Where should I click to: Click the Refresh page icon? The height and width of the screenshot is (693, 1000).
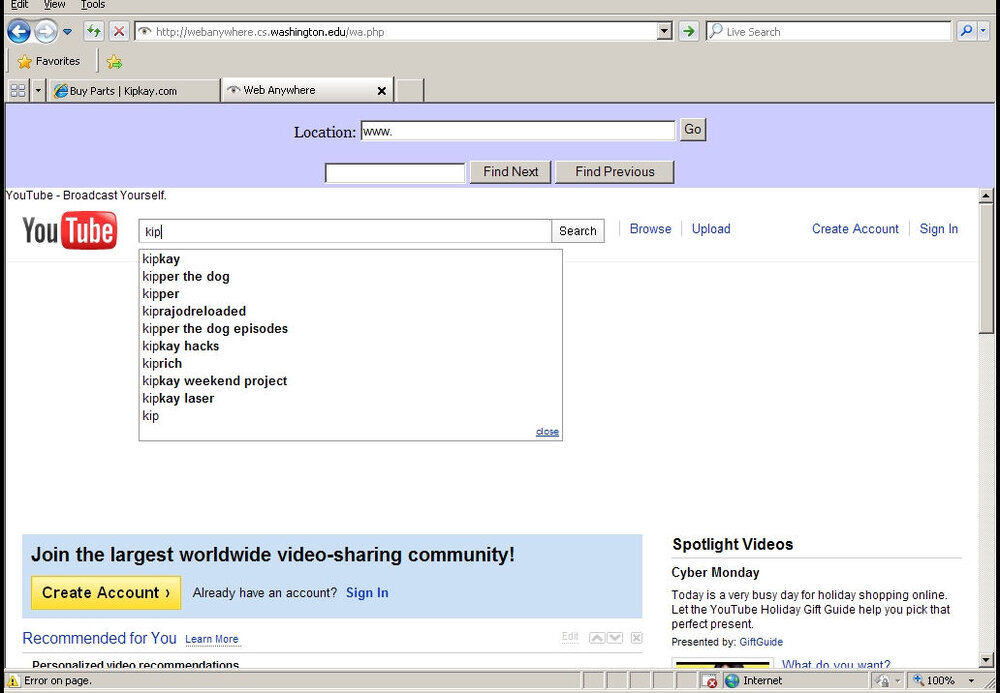(94, 31)
